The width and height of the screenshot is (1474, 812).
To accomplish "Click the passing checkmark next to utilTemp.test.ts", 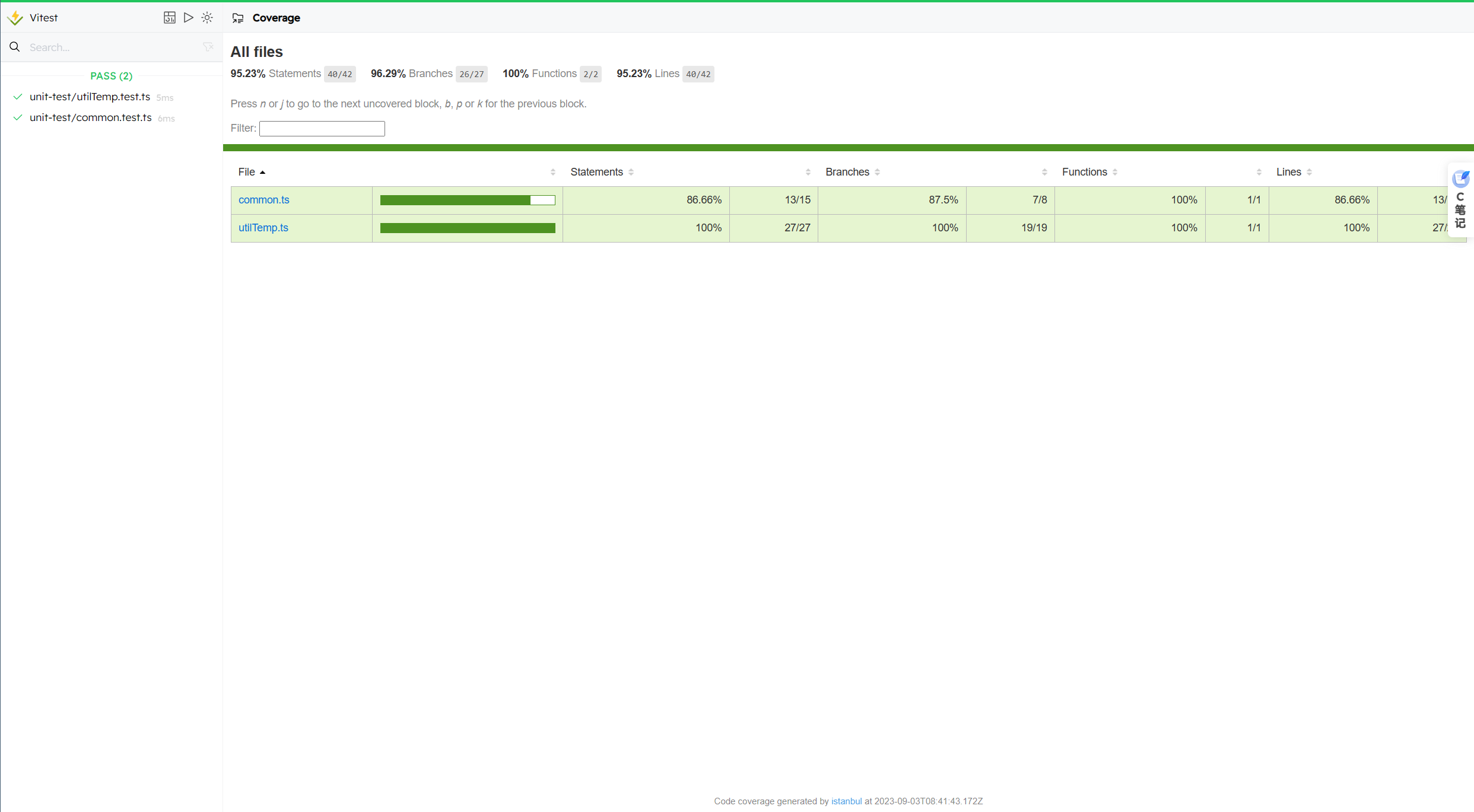I will tap(18, 97).
